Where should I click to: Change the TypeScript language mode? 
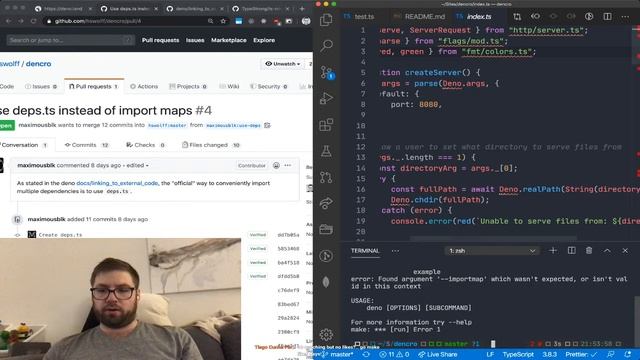[x=518, y=354]
